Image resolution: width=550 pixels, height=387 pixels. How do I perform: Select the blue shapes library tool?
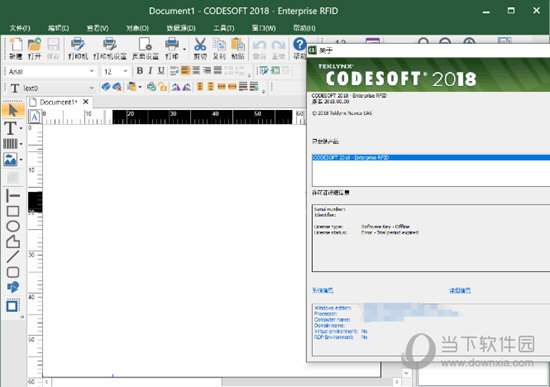[13, 287]
